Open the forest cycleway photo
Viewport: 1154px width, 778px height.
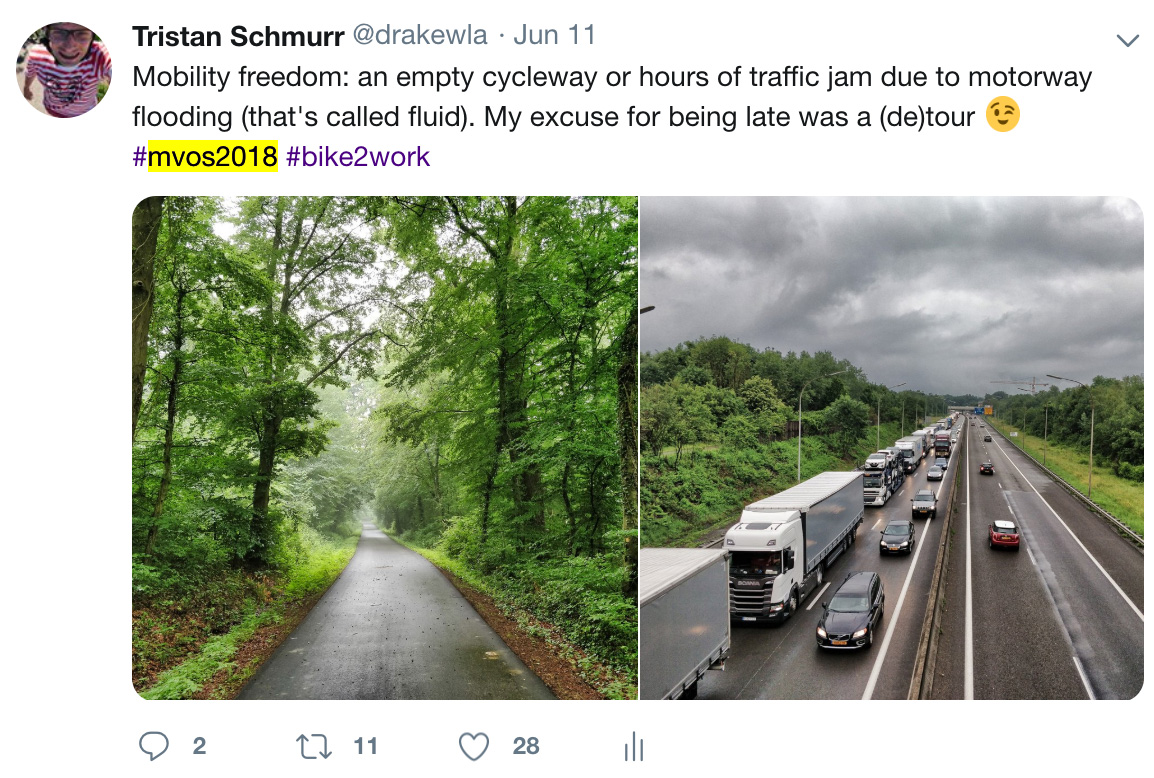pyautogui.click(x=385, y=448)
